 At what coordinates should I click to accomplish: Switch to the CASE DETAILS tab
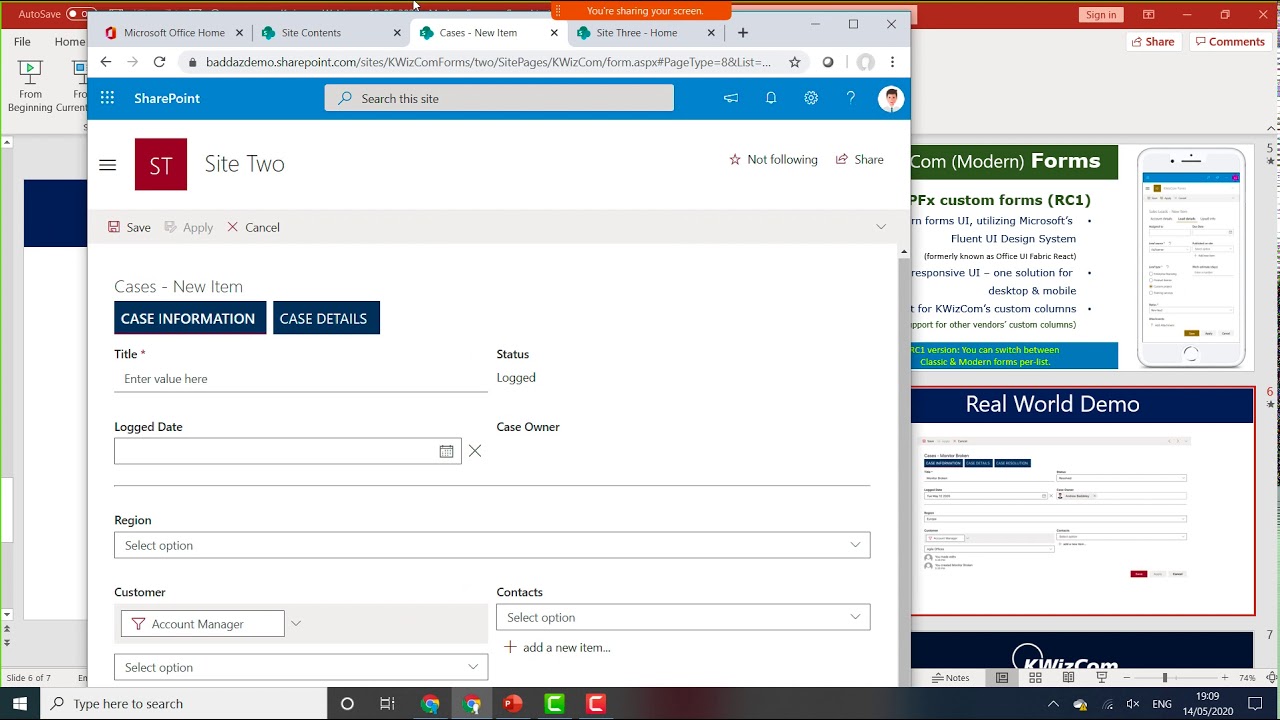click(x=326, y=318)
